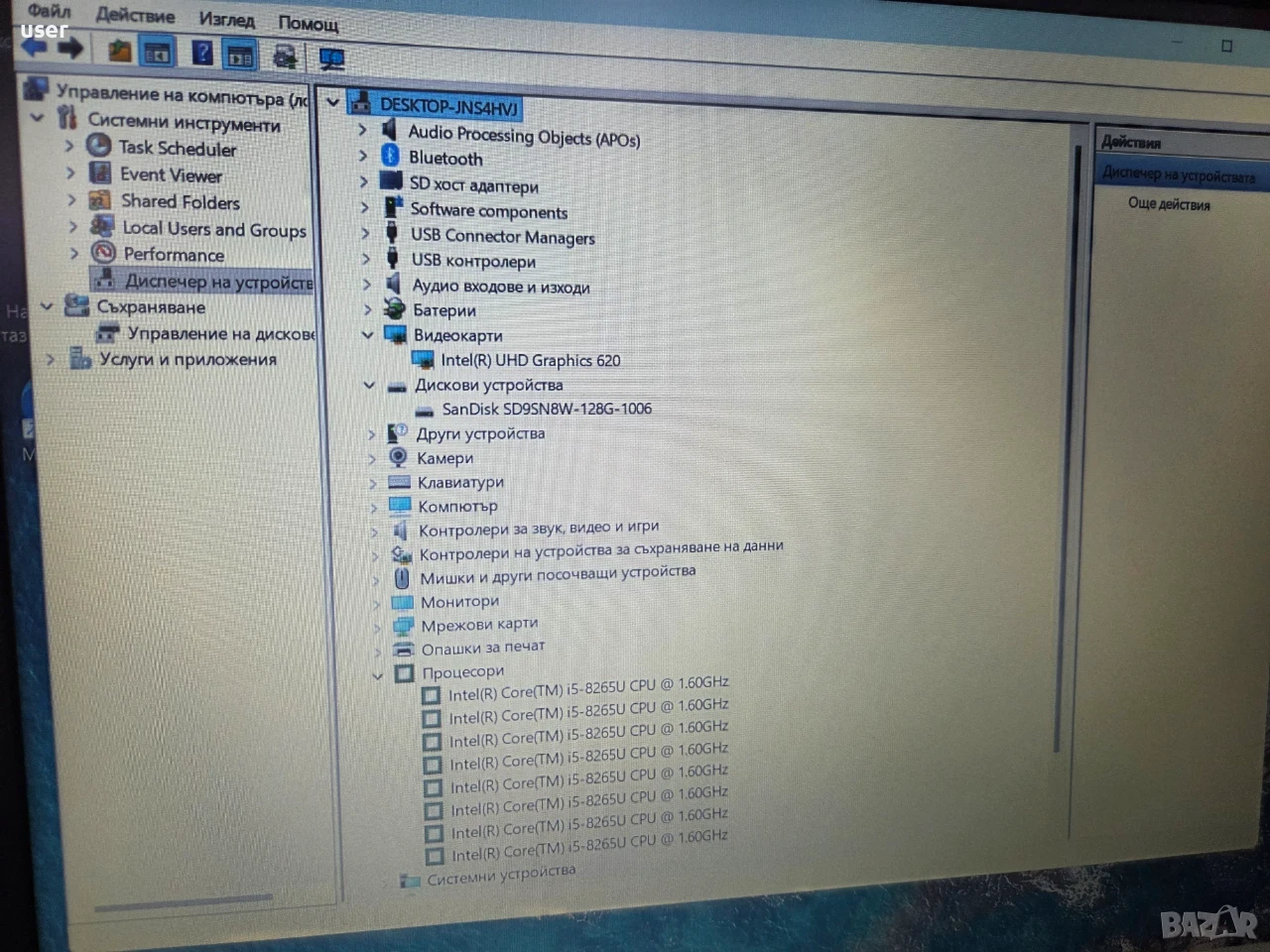Viewport: 1270px width, 952px height.
Task: Click the Други устройства icon
Action: pos(397,433)
